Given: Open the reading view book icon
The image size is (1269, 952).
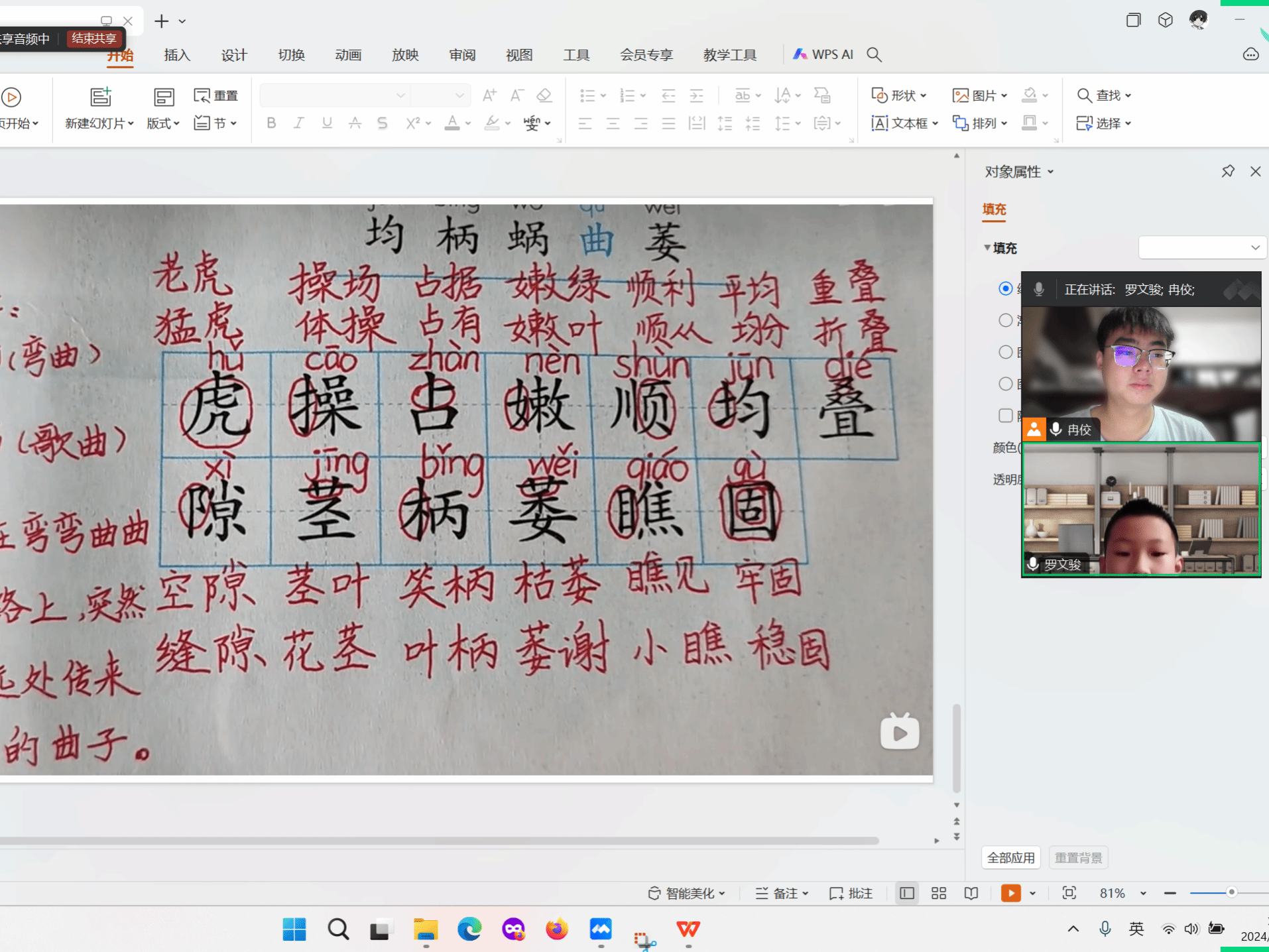Looking at the screenshot, I should click(971, 894).
